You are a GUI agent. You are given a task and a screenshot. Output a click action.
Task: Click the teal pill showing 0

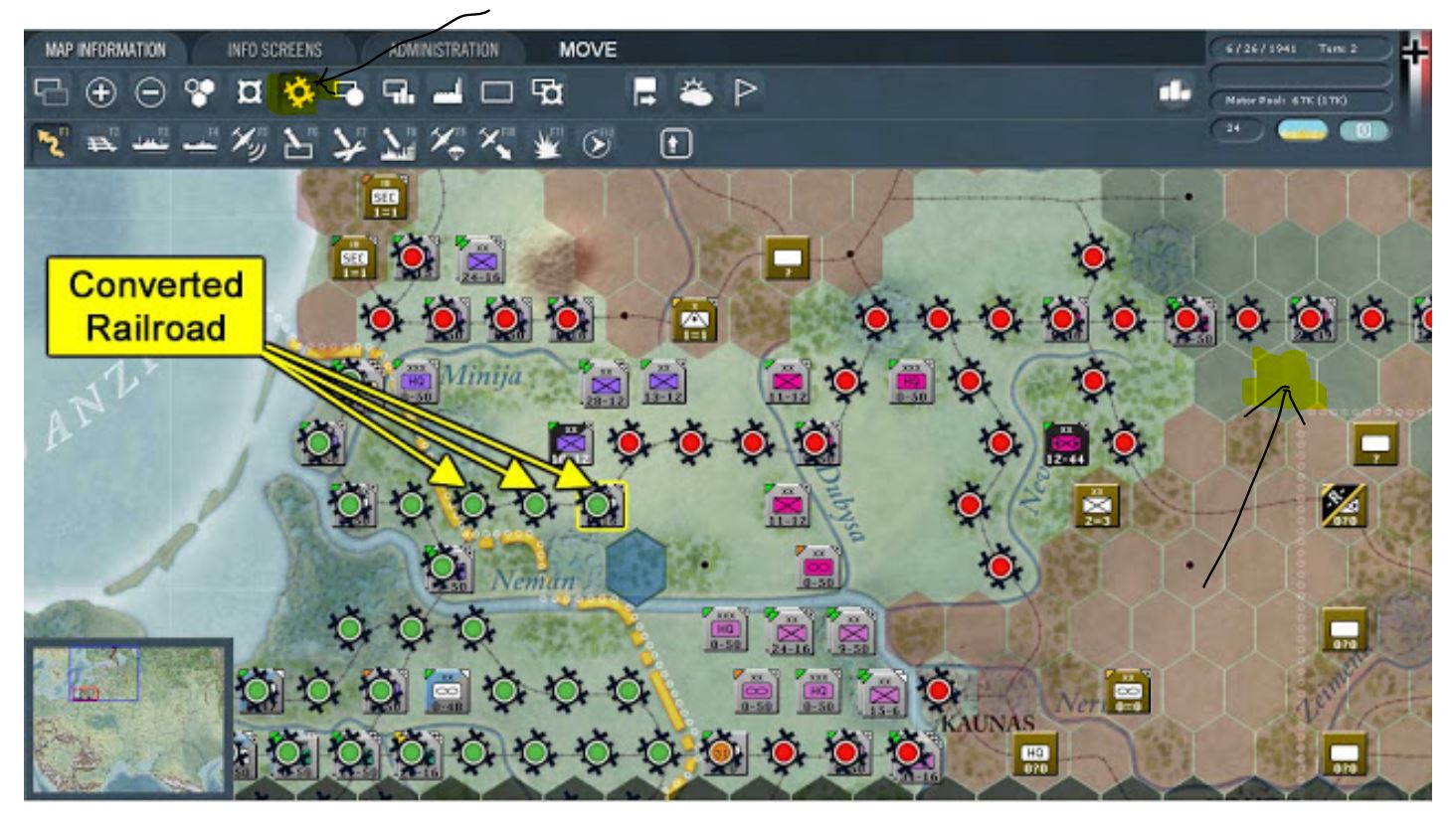point(1365,130)
